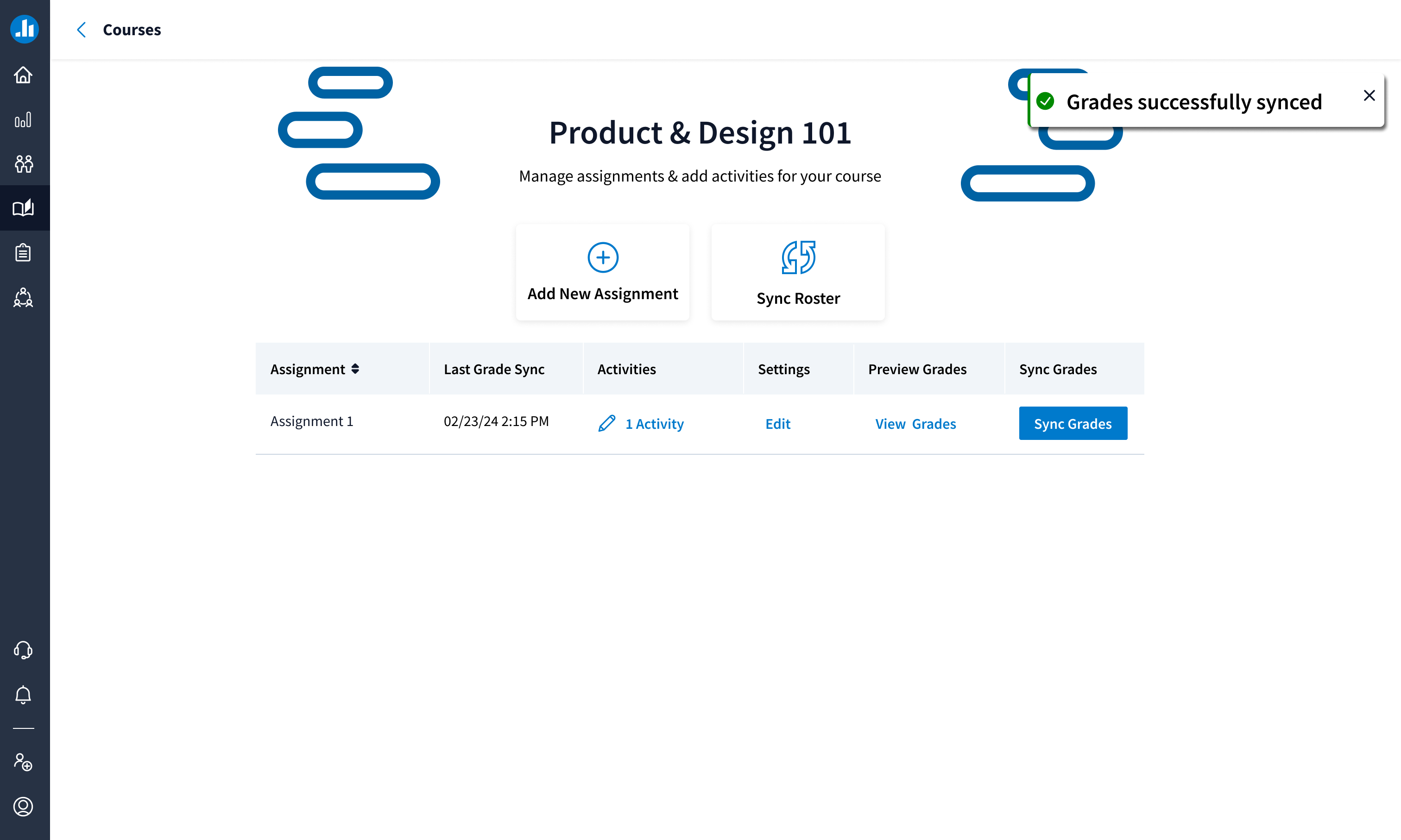Click the add-user icon near sidebar bottom
The image size is (1401, 840).
coord(23,763)
